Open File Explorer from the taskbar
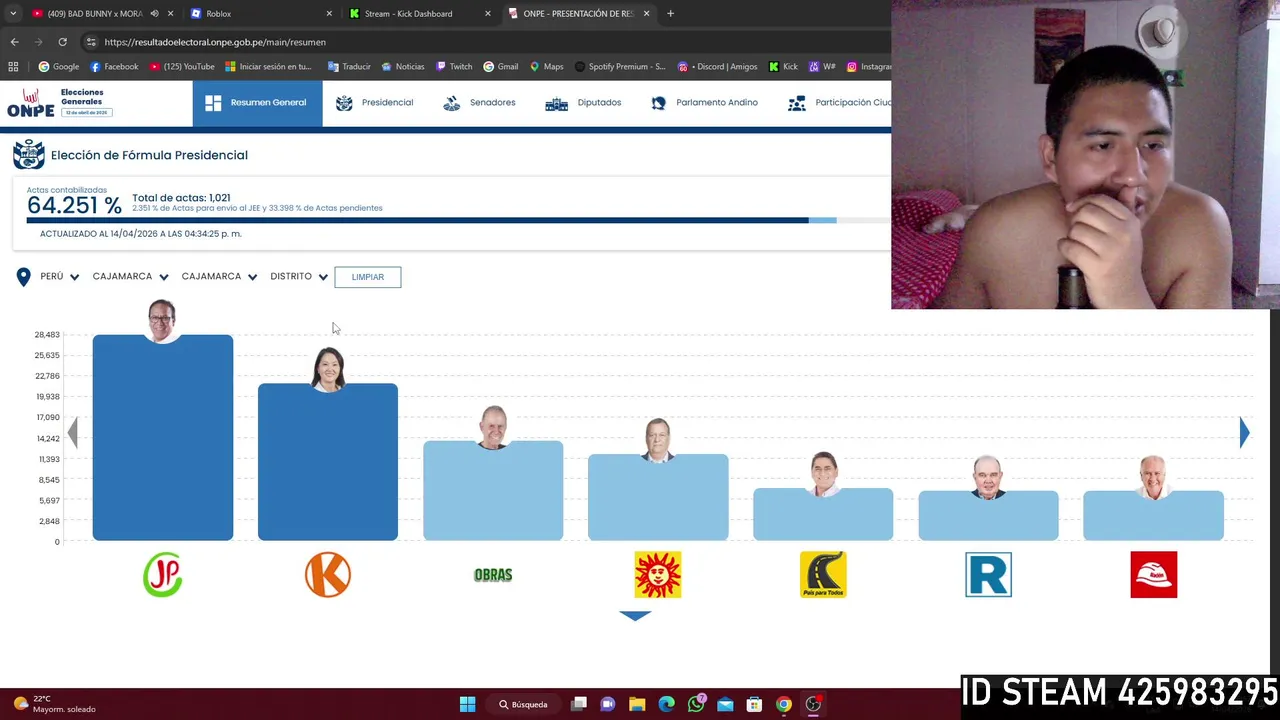The image size is (1280, 720). click(637, 704)
